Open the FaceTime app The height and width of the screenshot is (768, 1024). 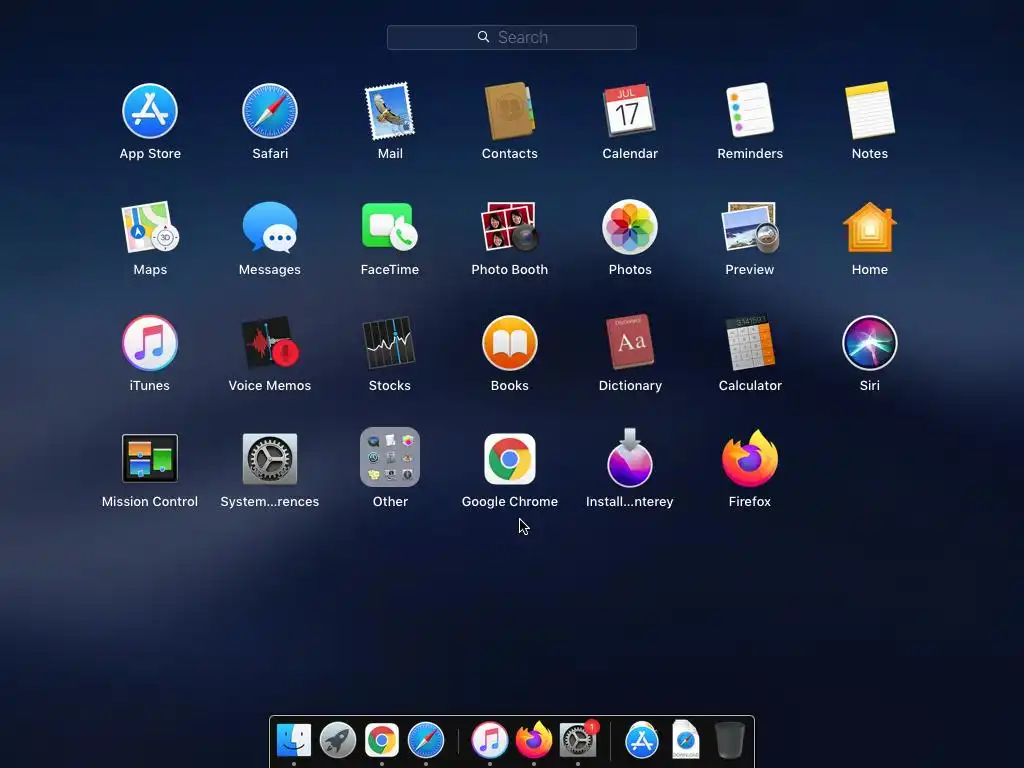pyautogui.click(x=390, y=227)
